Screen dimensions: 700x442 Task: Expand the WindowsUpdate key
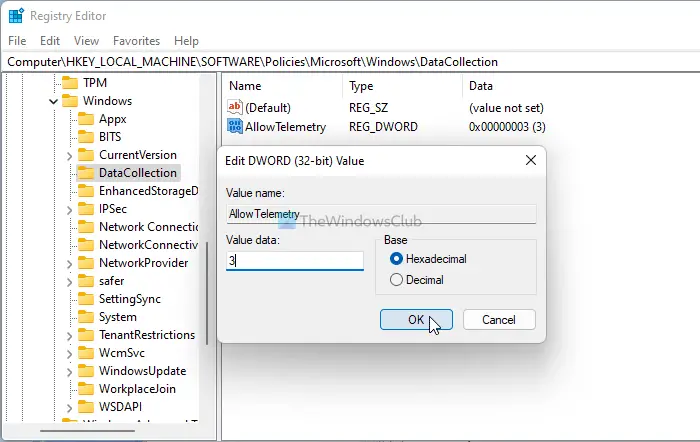coord(69,372)
